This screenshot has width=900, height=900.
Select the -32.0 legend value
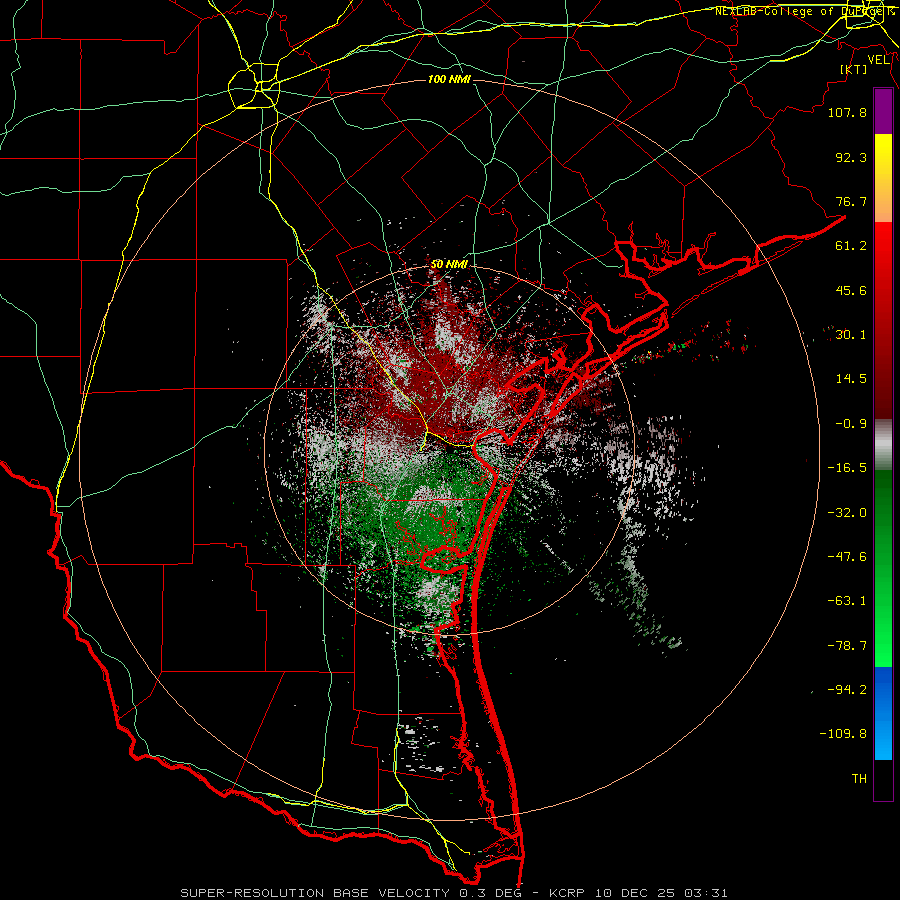pyautogui.click(x=847, y=513)
